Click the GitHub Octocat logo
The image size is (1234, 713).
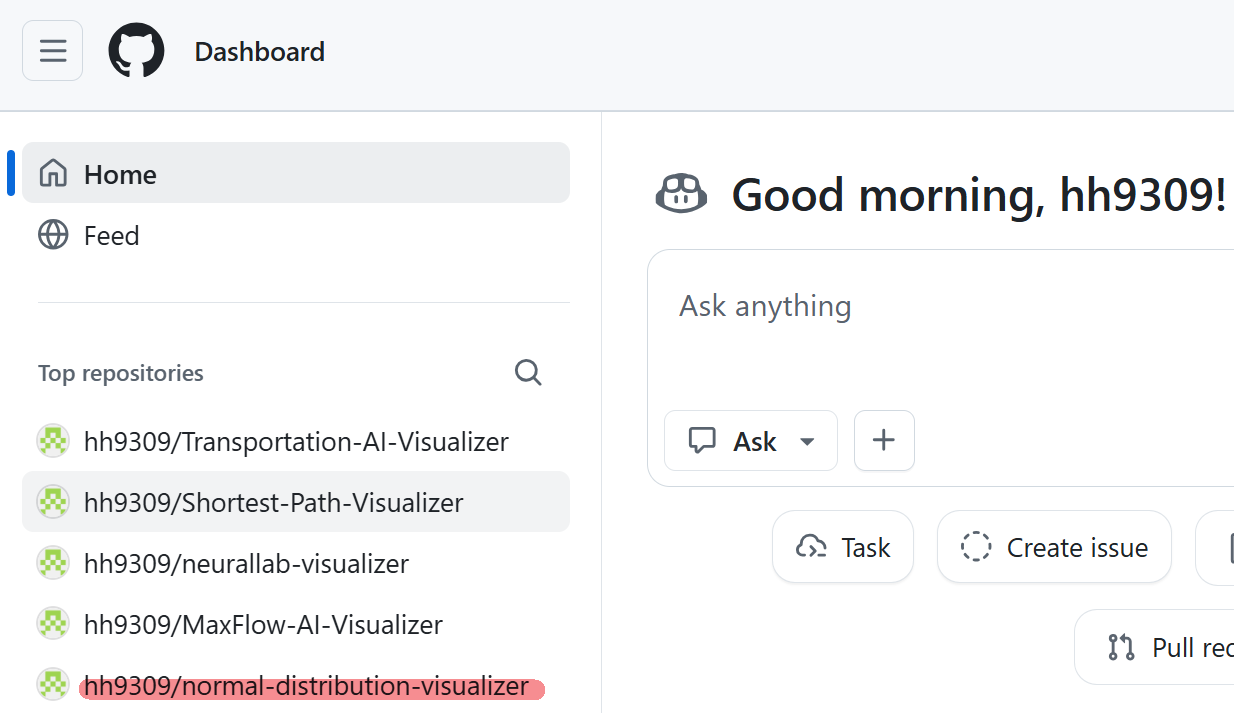pos(136,51)
